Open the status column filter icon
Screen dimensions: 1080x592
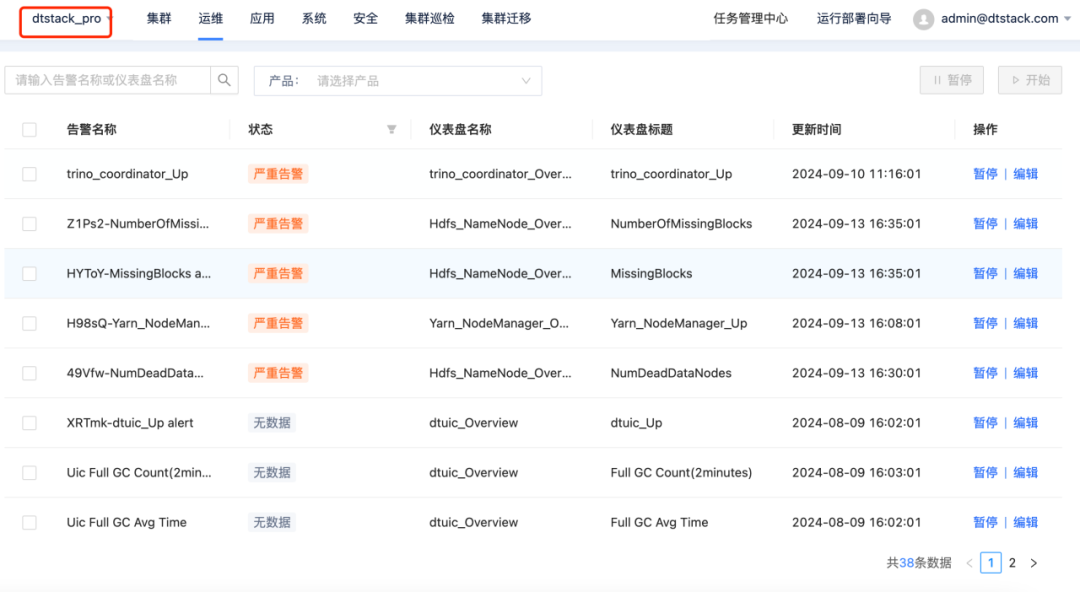392,129
